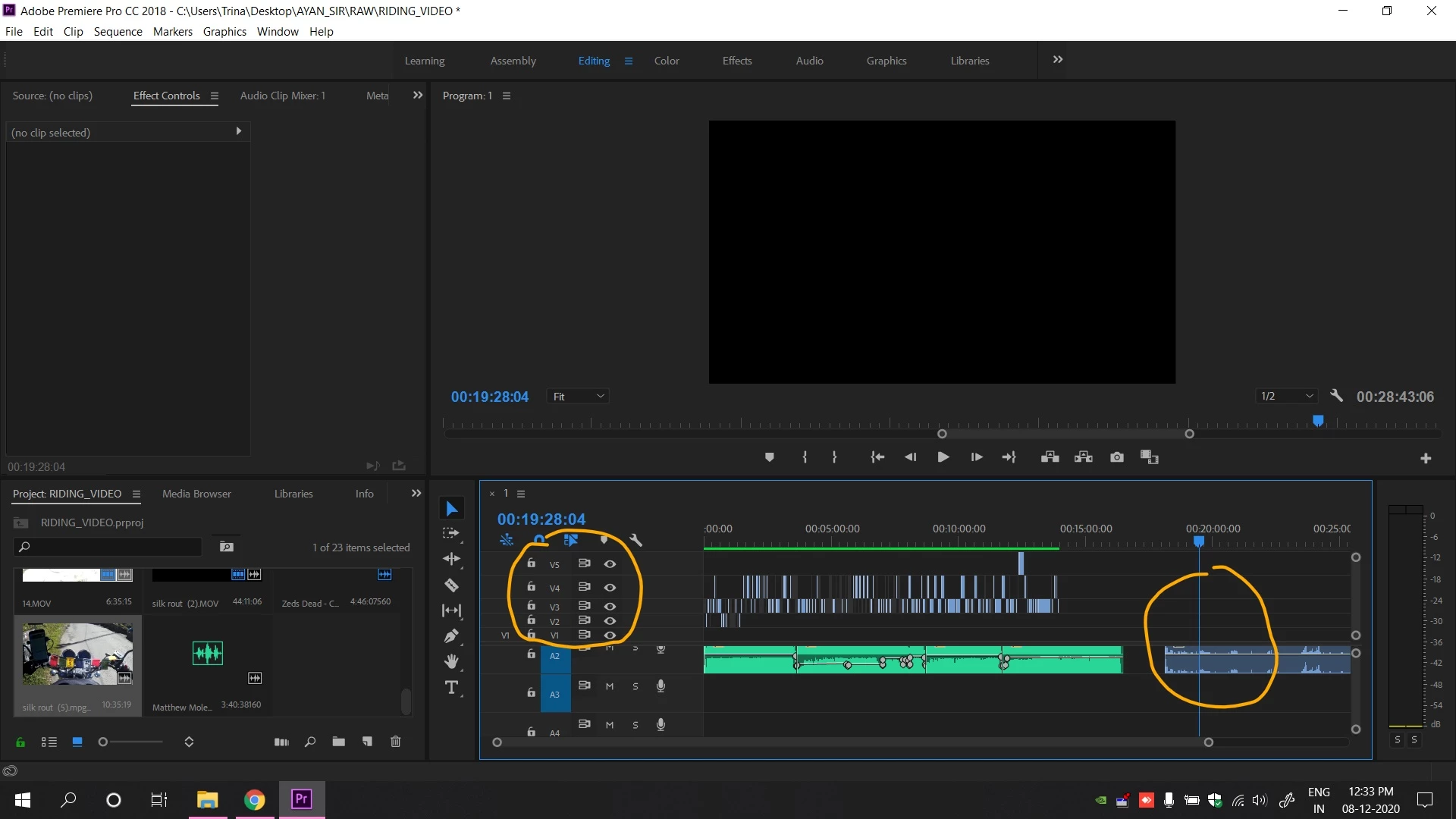Image resolution: width=1456 pixels, height=819 pixels.
Task: Click the project panel trash icon
Action: point(395,742)
